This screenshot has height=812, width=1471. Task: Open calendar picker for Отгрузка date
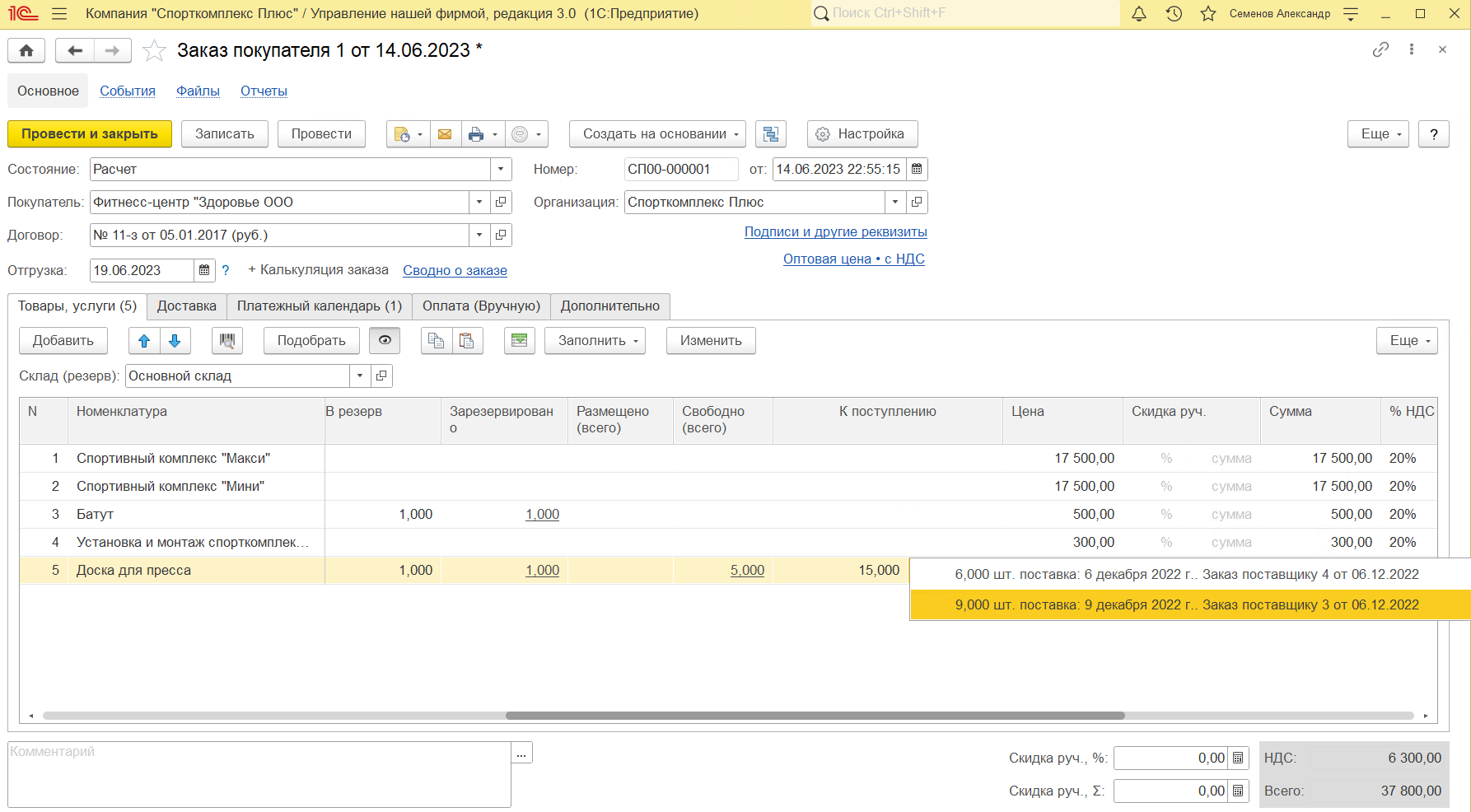(x=204, y=271)
